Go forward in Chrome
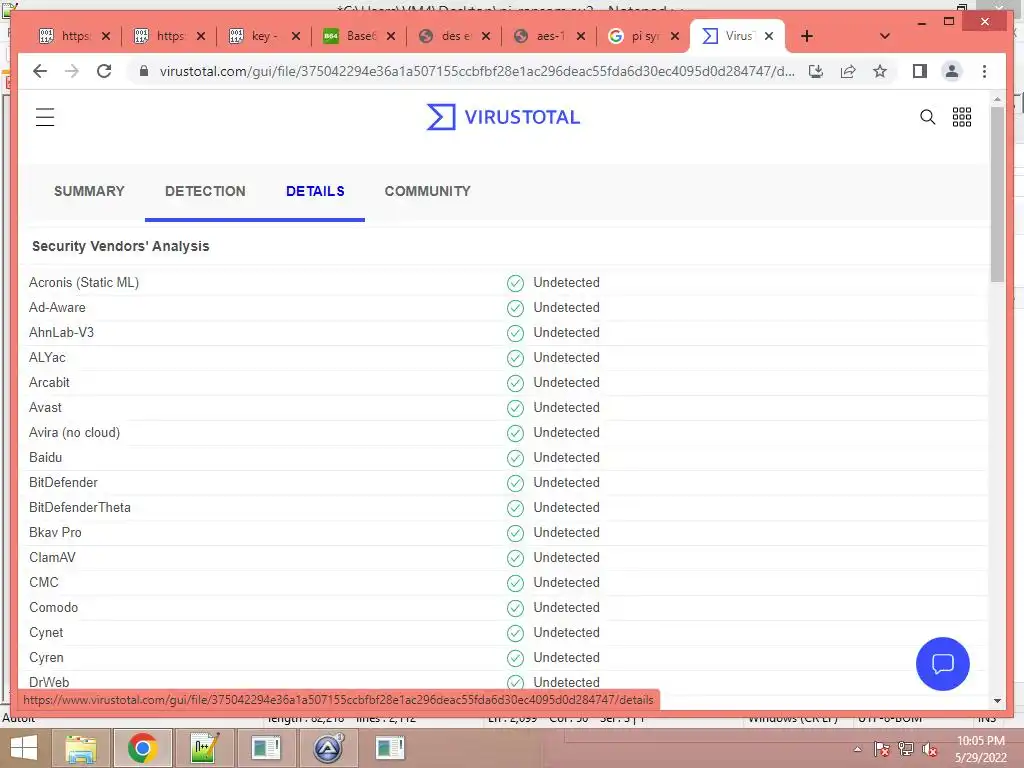Viewport: 1024px width, 768px height. pyautogui.click(x=72, y=71)
